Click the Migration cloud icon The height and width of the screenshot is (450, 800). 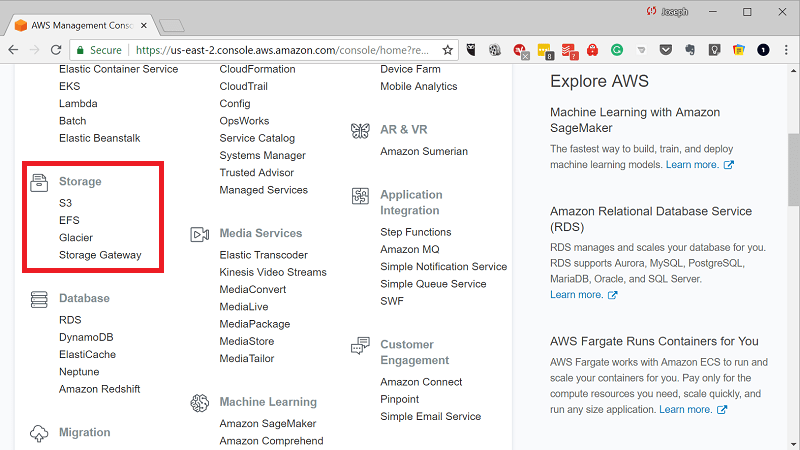(39, 433)
